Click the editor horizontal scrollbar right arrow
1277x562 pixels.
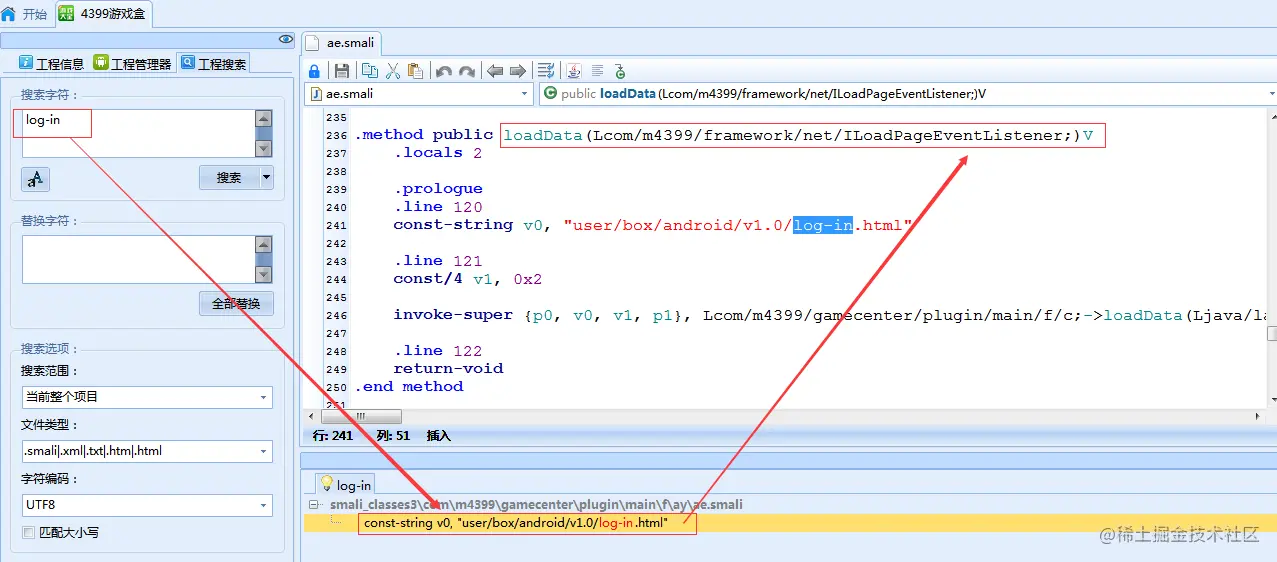coord(1257,416)
